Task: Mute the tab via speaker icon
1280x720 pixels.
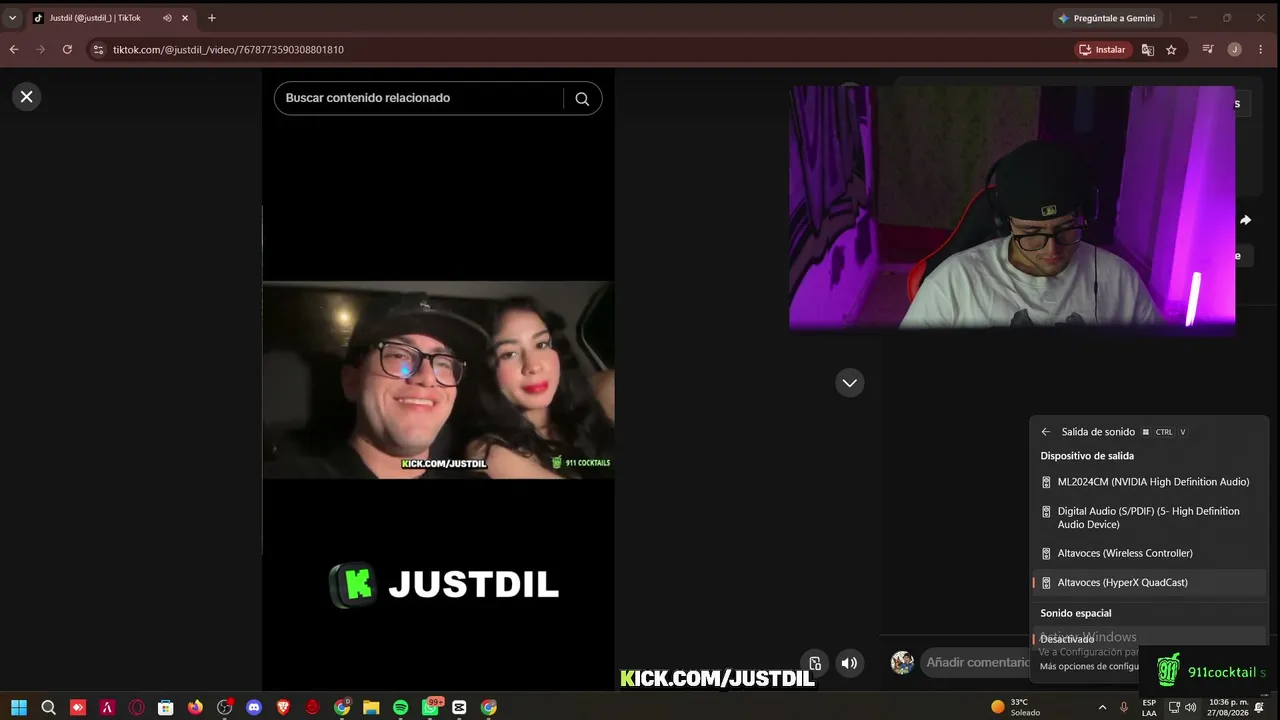Action: 167,18
